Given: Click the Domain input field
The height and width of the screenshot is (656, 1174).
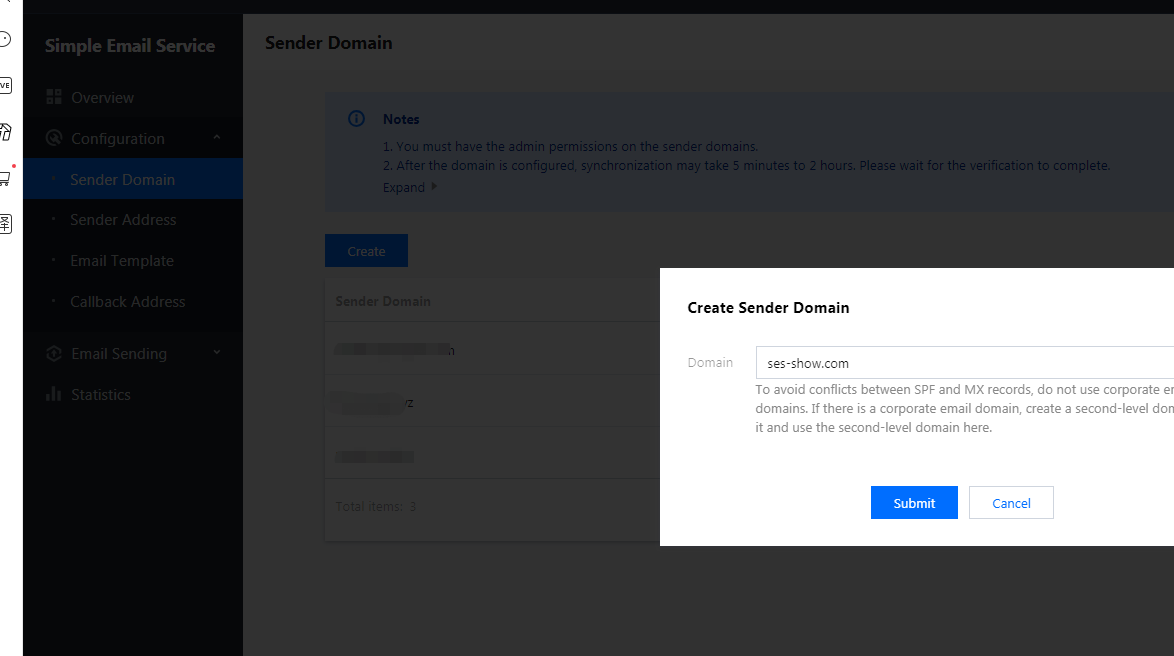Looking at the screenshot, I should [960, 363].
